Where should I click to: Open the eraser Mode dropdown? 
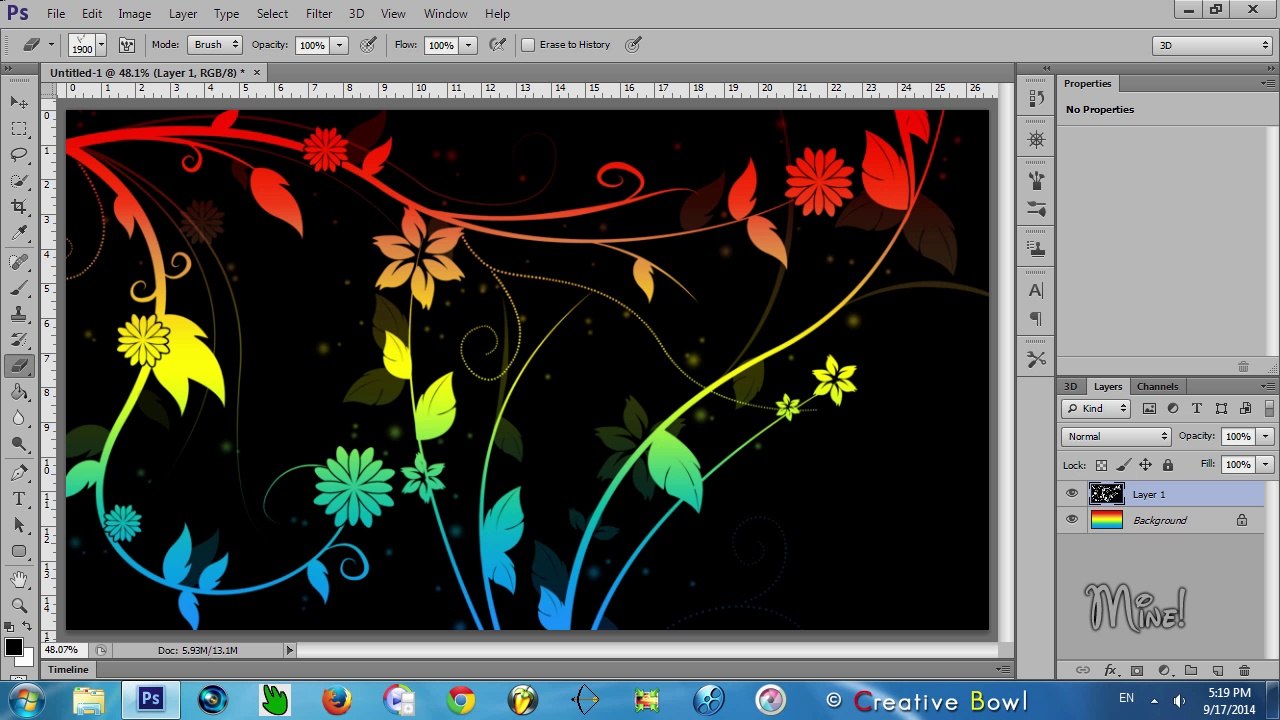pyautogui.click(x=215, y=45)
